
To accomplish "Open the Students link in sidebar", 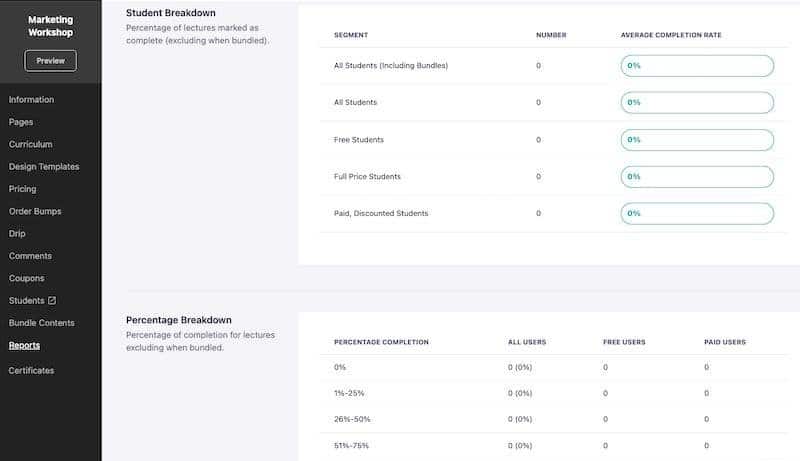I will pos(27,300).
